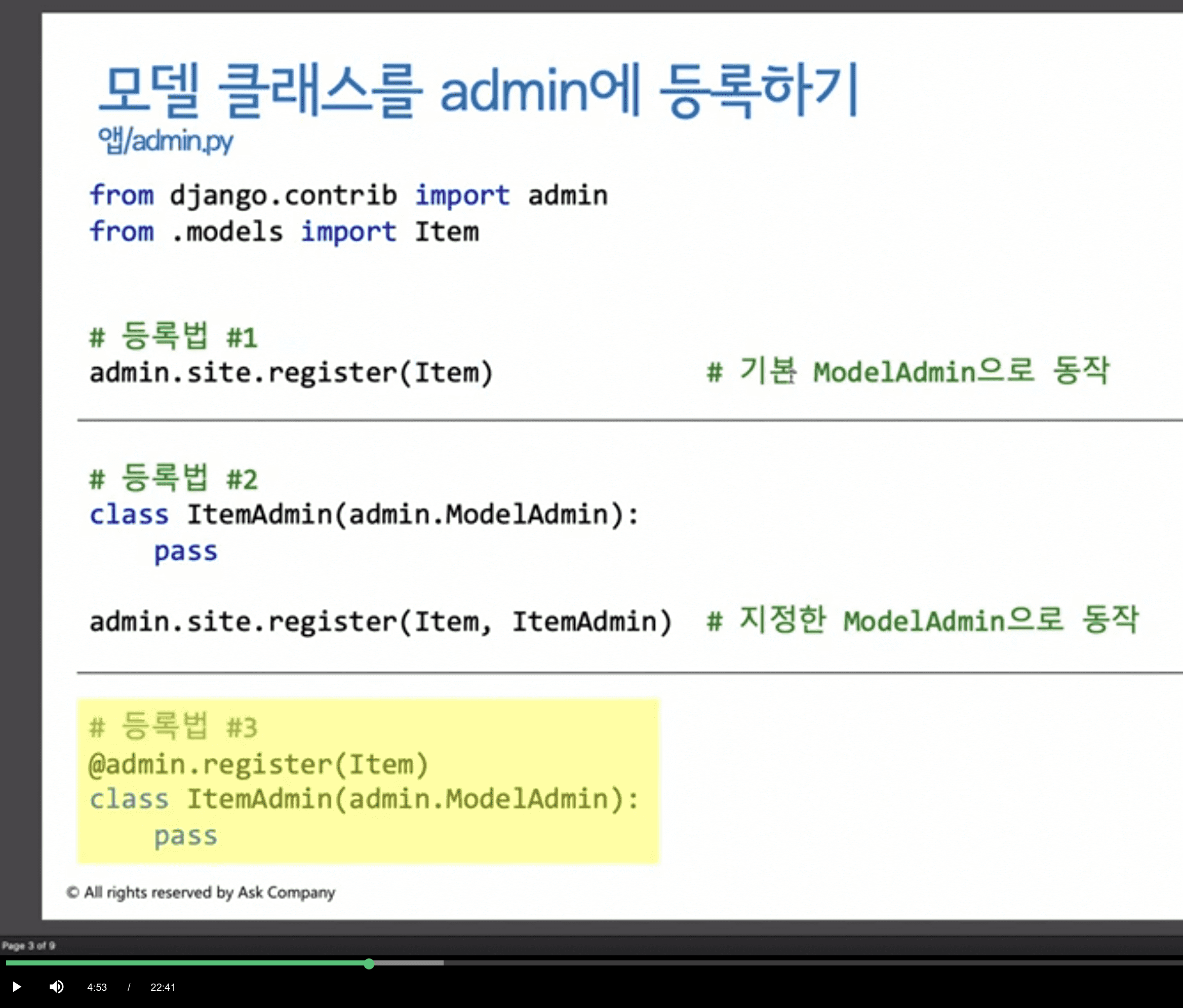Click 'from .models import Item' line
The width and height of the screenshot is (1183, 1008).
click(284, 232)
